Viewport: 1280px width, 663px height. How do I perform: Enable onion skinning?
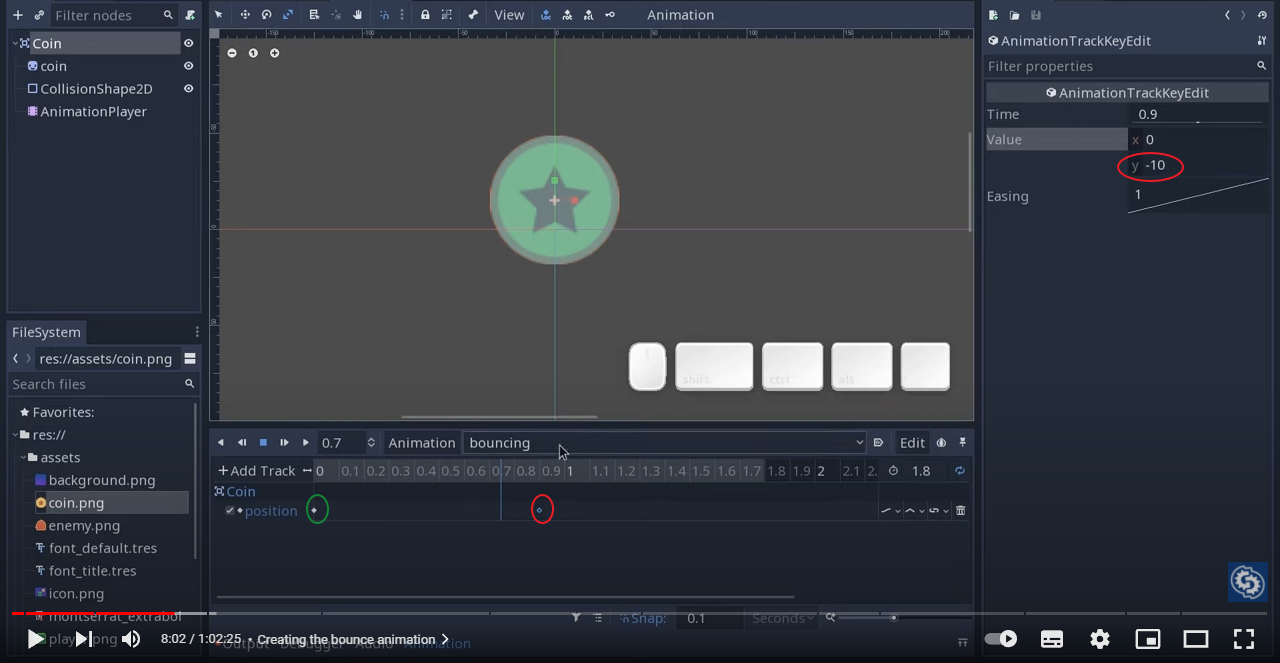click(x=941, y=443)
